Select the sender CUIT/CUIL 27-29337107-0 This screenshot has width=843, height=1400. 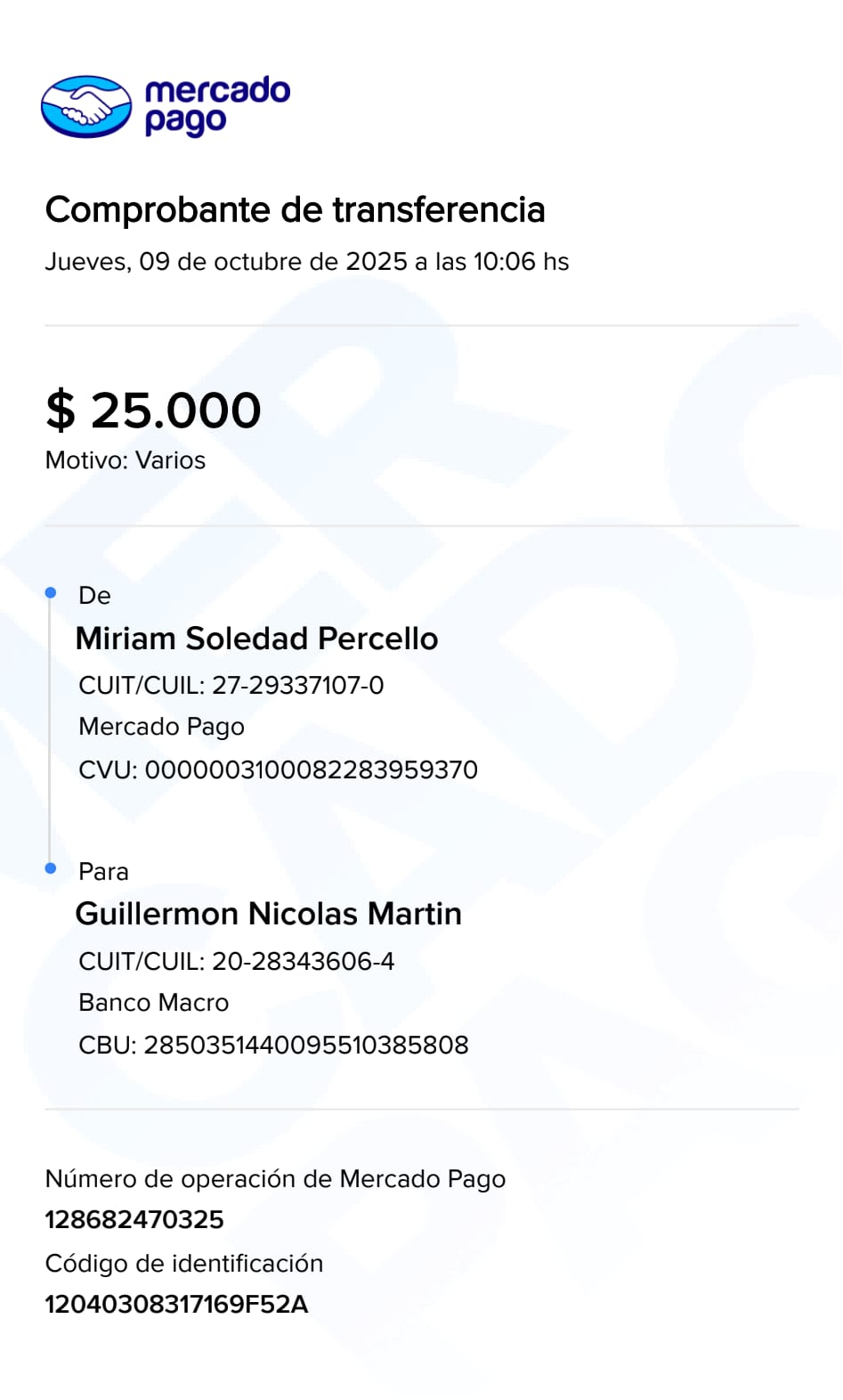(x=231, y=685)
